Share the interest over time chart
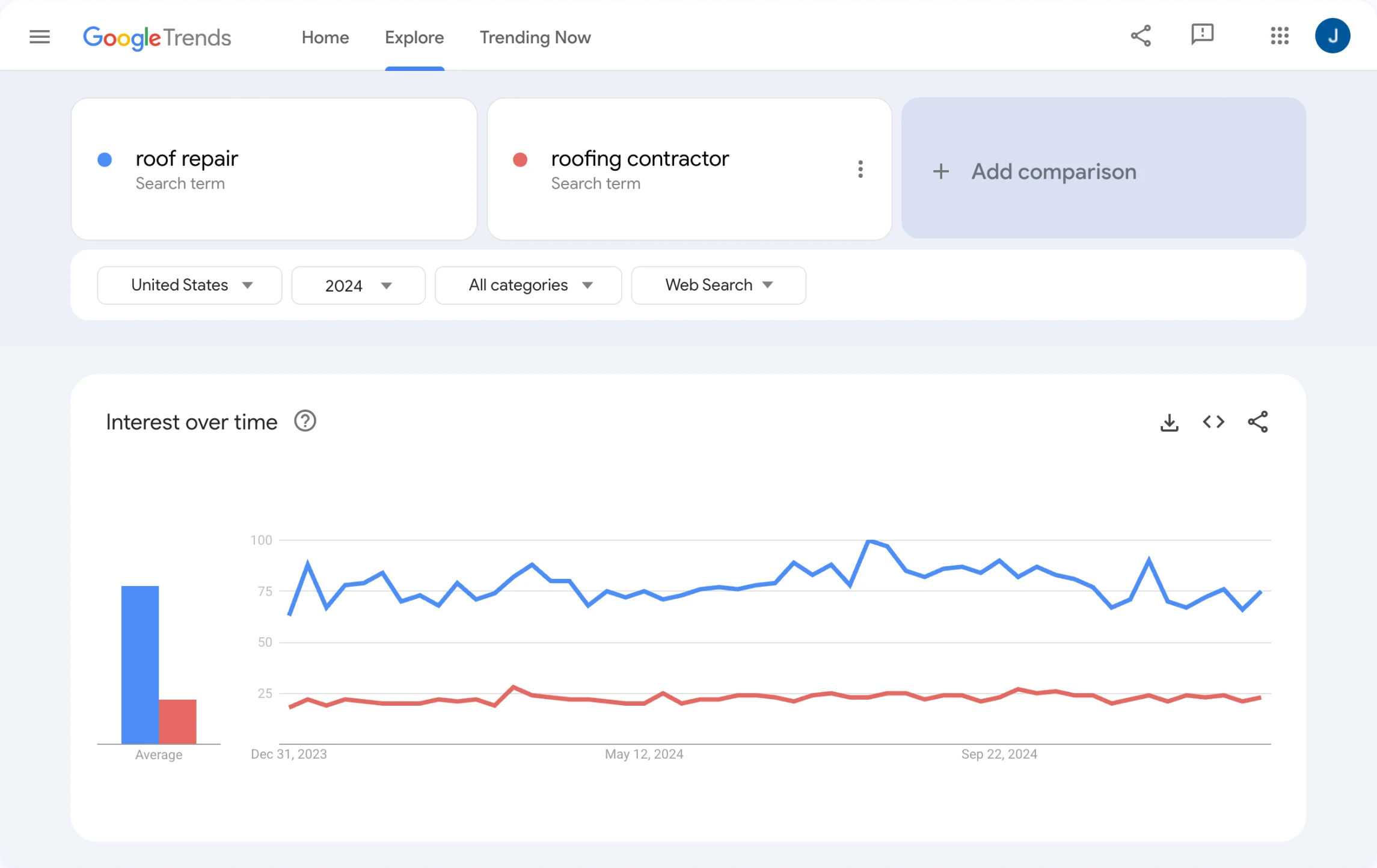This screenshot has height=868, width=1377. tap(1258, 422)
